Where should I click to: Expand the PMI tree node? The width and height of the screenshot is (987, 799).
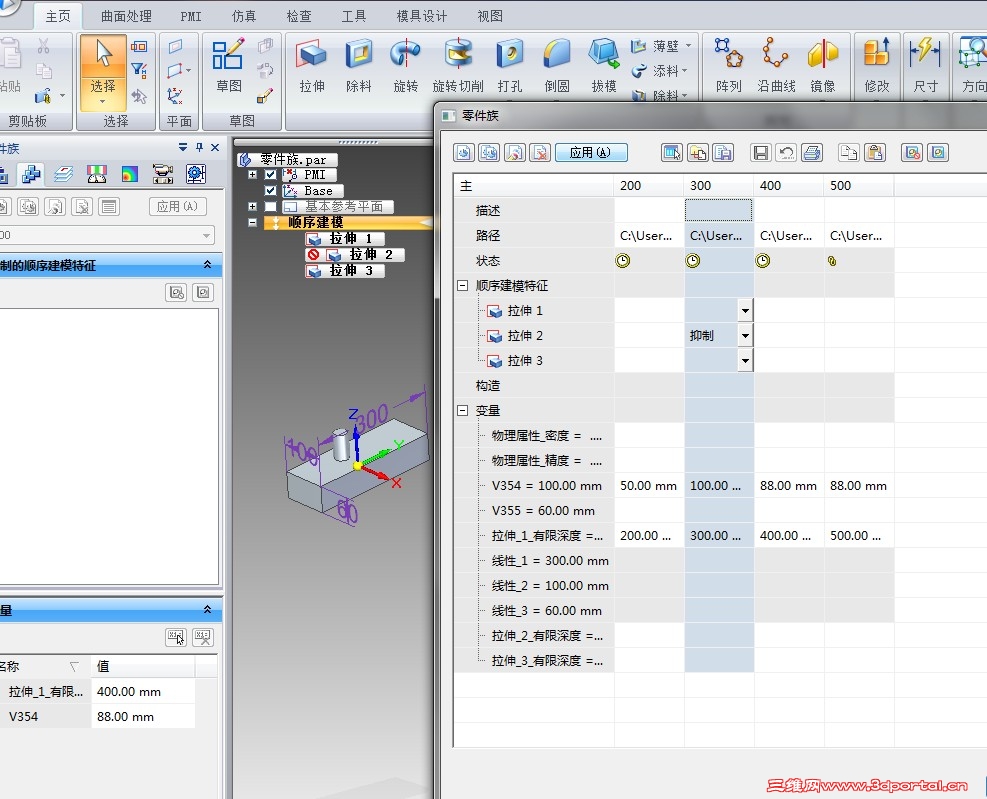pyautogui.click(x=252, y=174)
